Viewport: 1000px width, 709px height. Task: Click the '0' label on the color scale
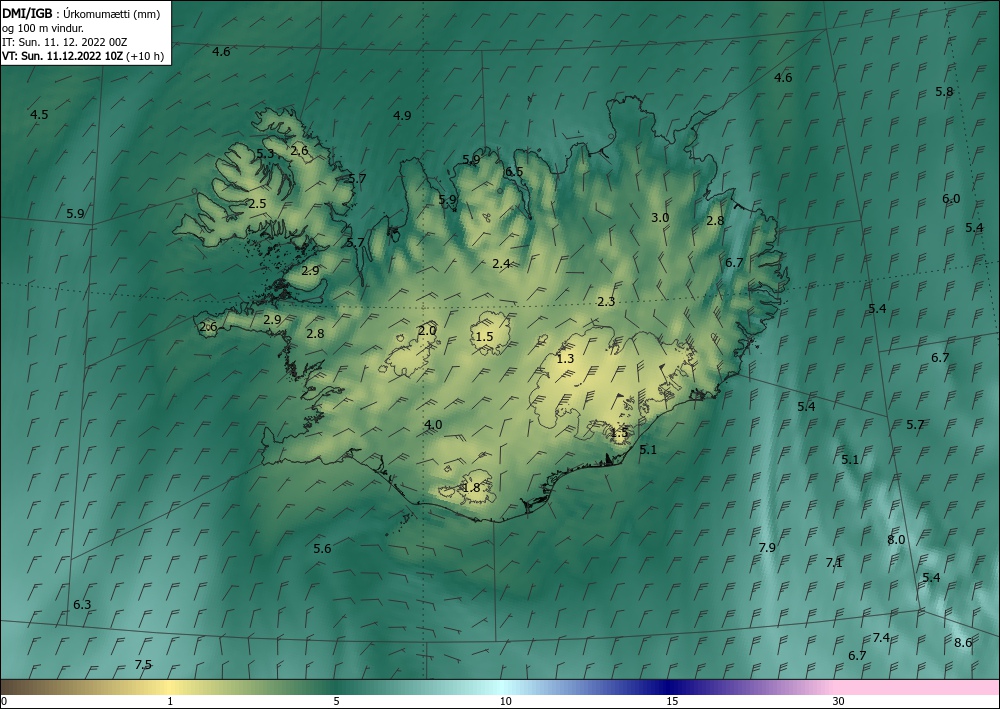coord(4,702)
